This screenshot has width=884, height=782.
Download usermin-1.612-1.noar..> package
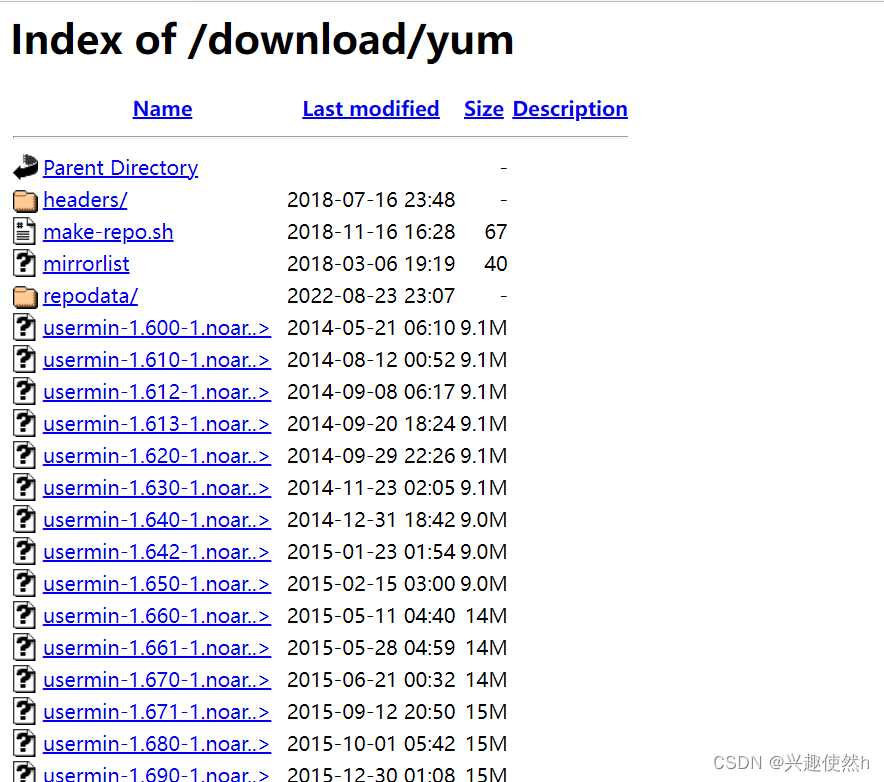[157, 392]
